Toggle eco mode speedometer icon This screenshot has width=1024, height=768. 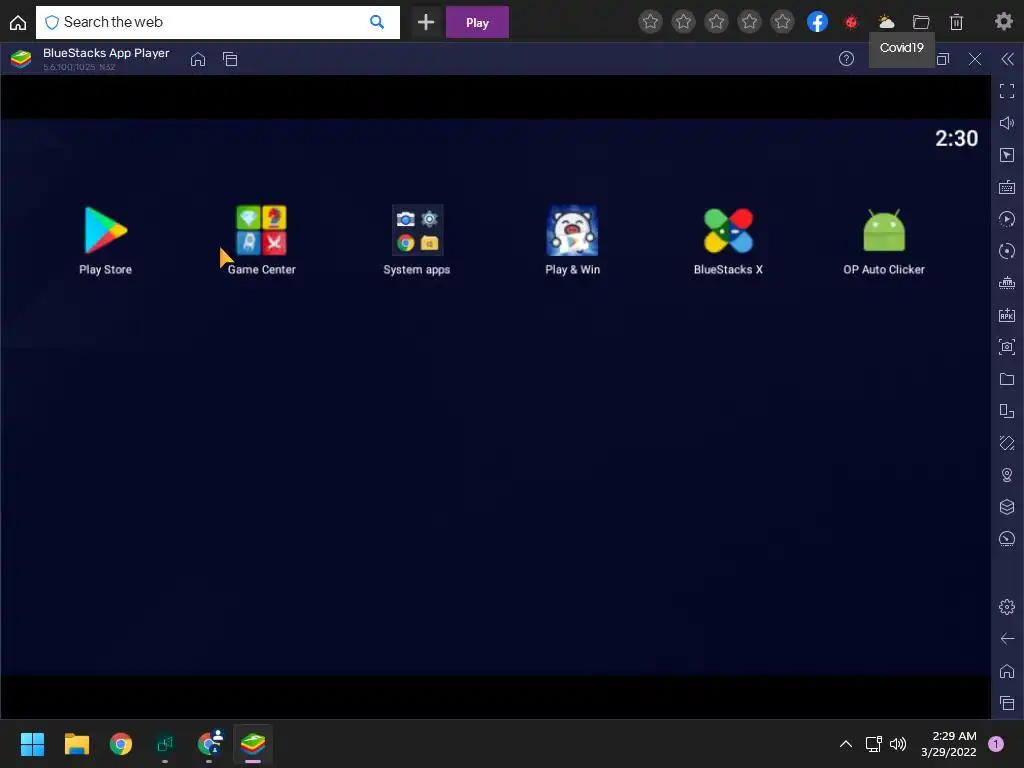pos(1006,539)
